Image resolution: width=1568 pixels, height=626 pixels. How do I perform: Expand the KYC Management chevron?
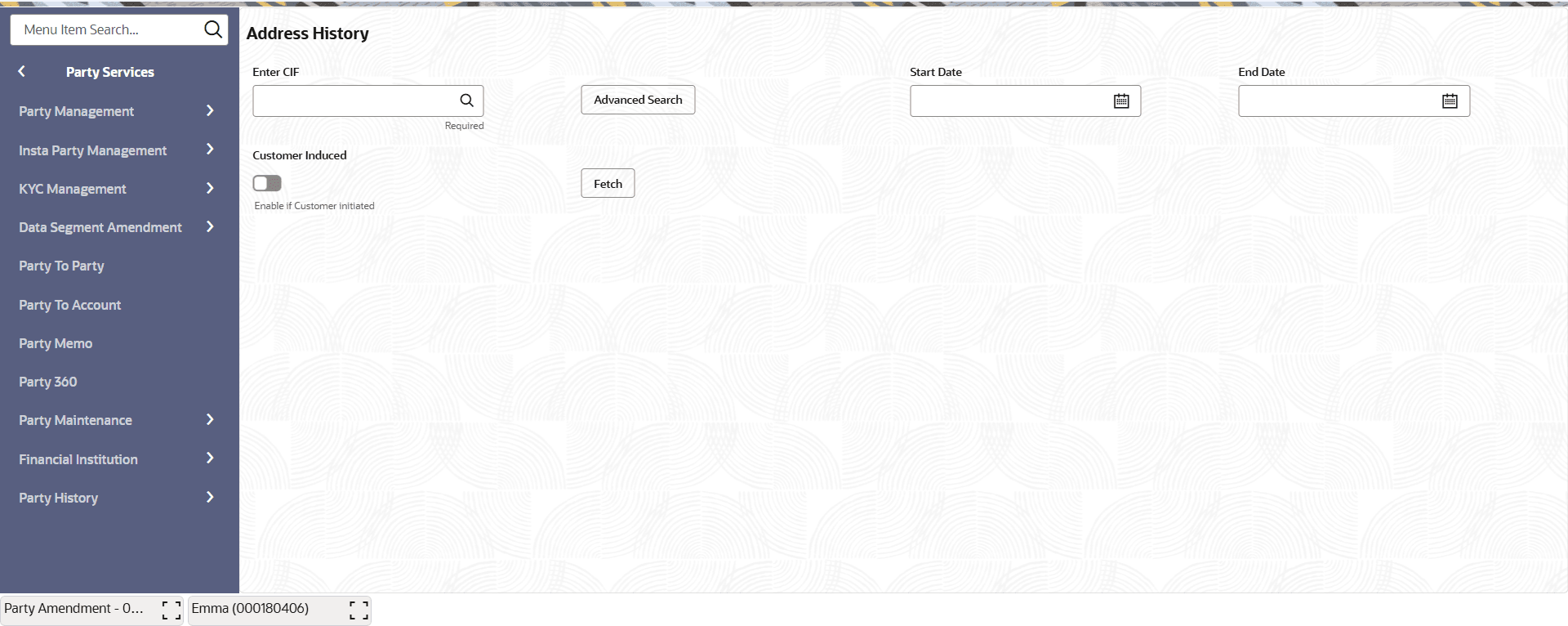pos(210,188)
